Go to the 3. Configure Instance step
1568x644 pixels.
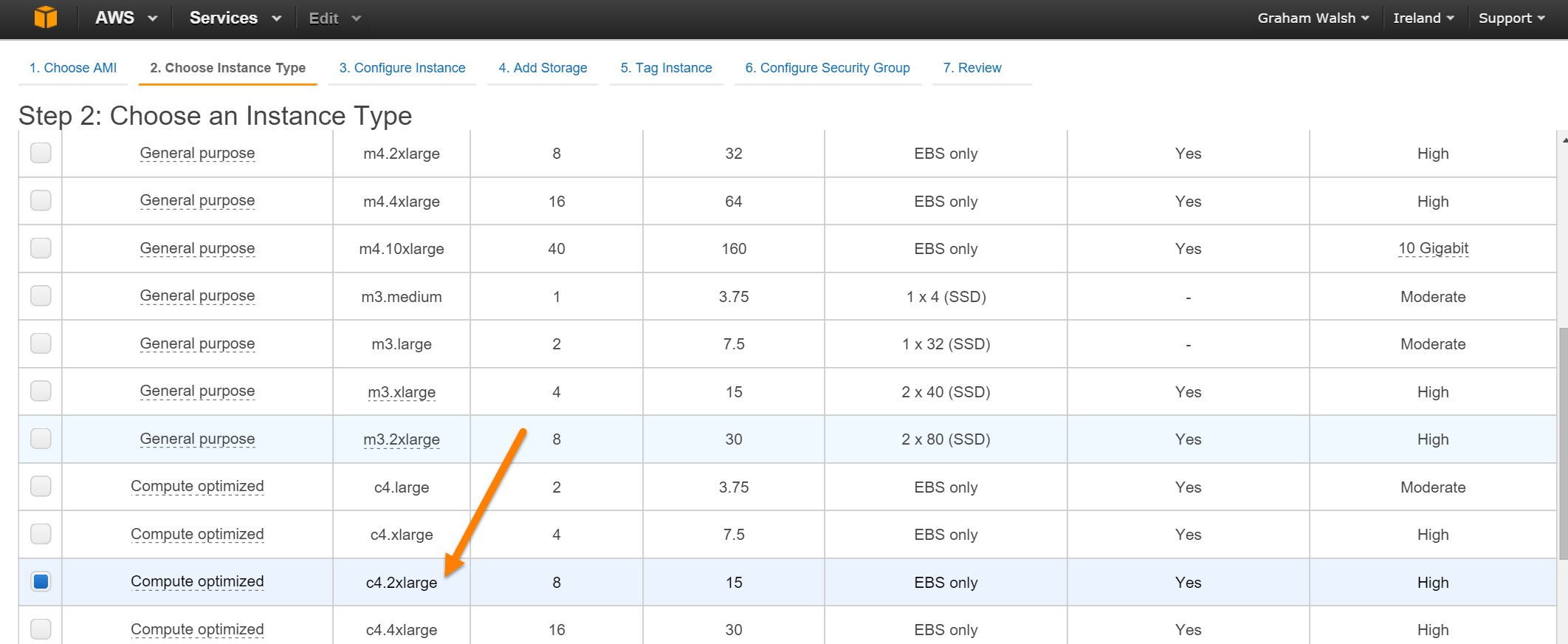click(402, 68)
